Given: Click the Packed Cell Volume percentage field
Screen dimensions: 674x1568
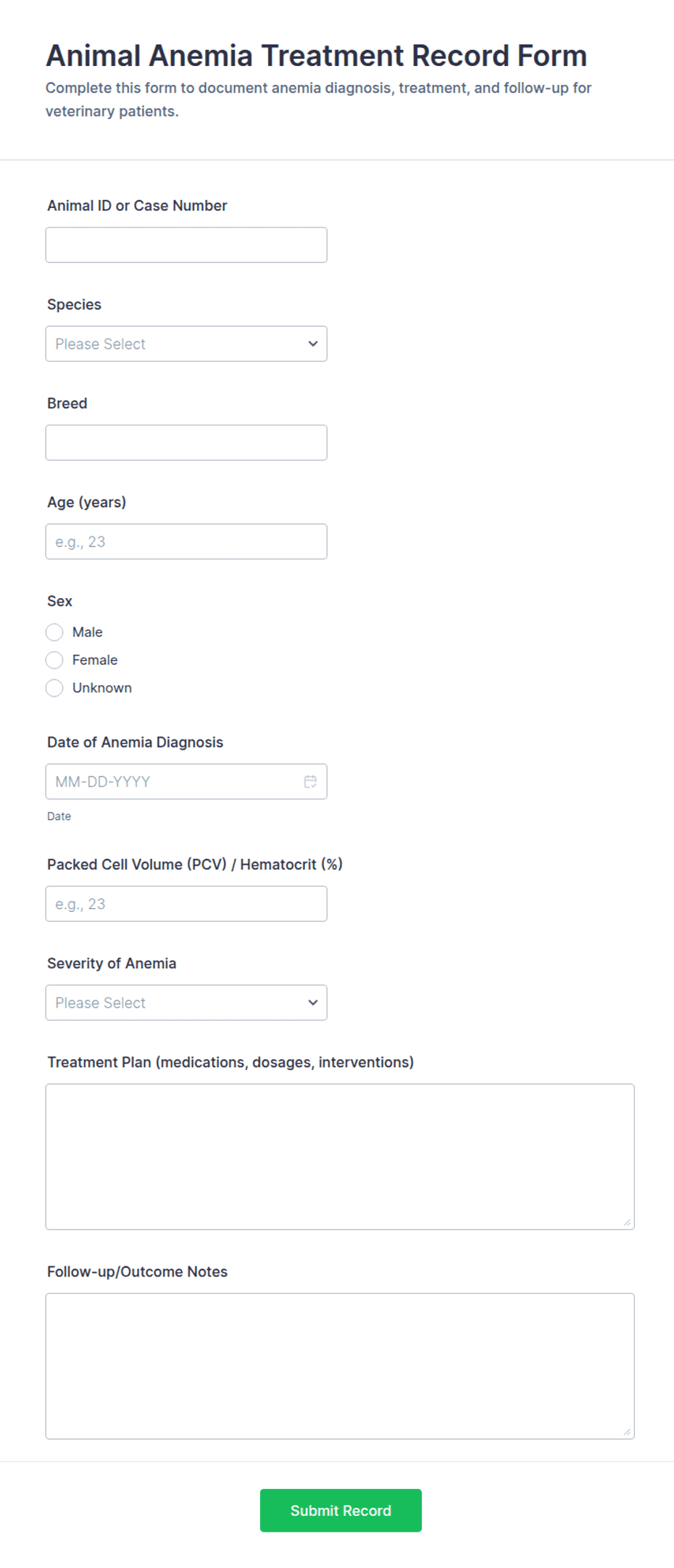Looking at the screenshot, I should coord(186,903).
